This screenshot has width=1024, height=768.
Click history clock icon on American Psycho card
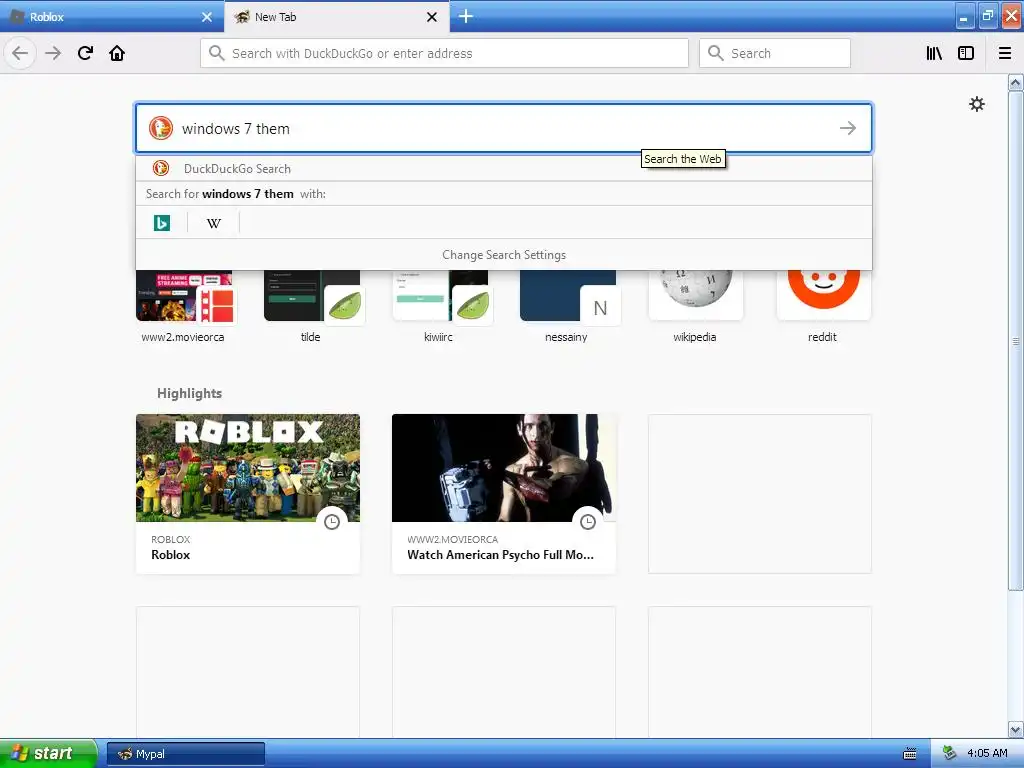click(588, 521)
